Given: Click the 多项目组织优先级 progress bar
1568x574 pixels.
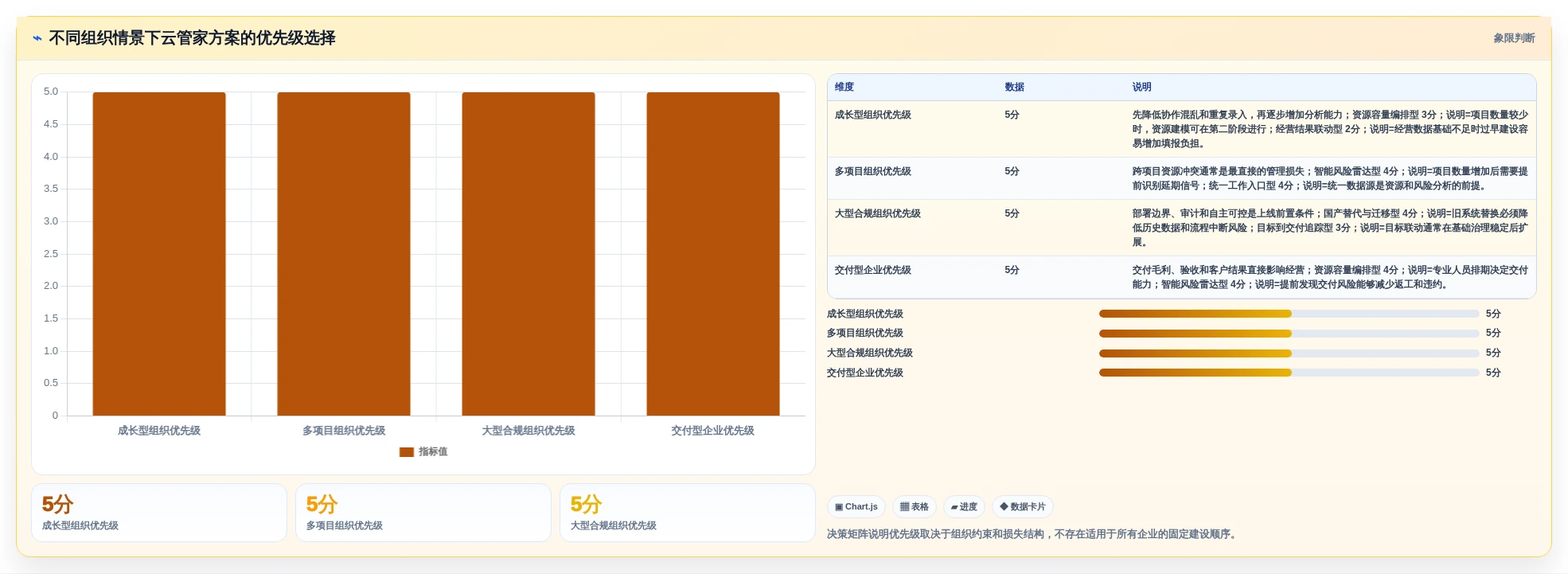Looking at the screenshot, I should (1289, 333).
